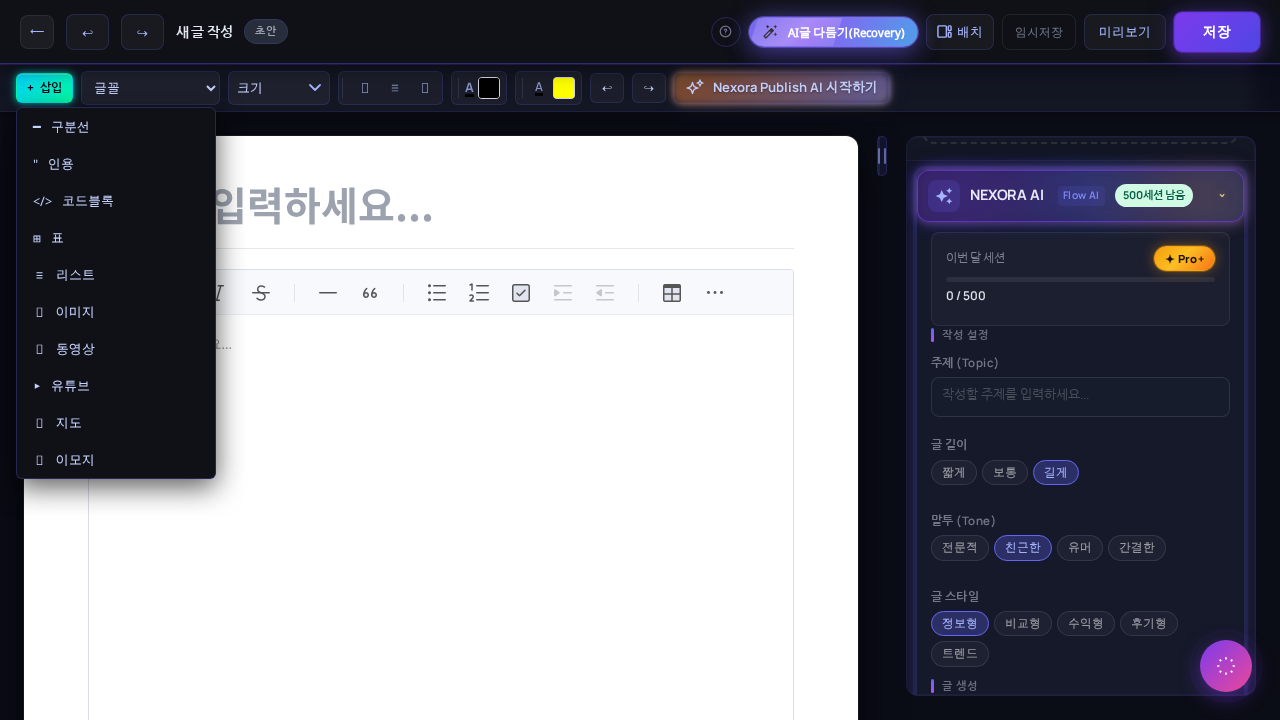1280x720 pixels.
Task: Insert 코드블록 from menu
Action: 116,201
